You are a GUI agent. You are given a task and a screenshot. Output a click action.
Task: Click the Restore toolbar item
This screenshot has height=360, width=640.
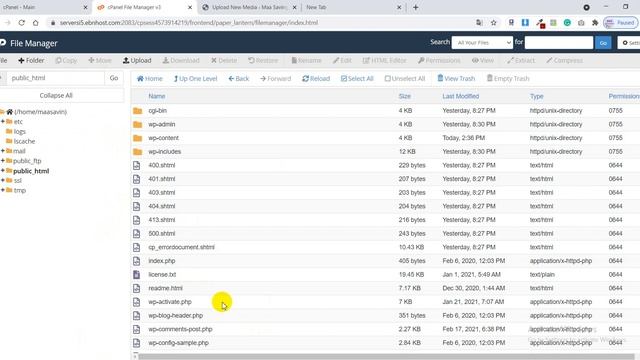[x=263, y=60]
